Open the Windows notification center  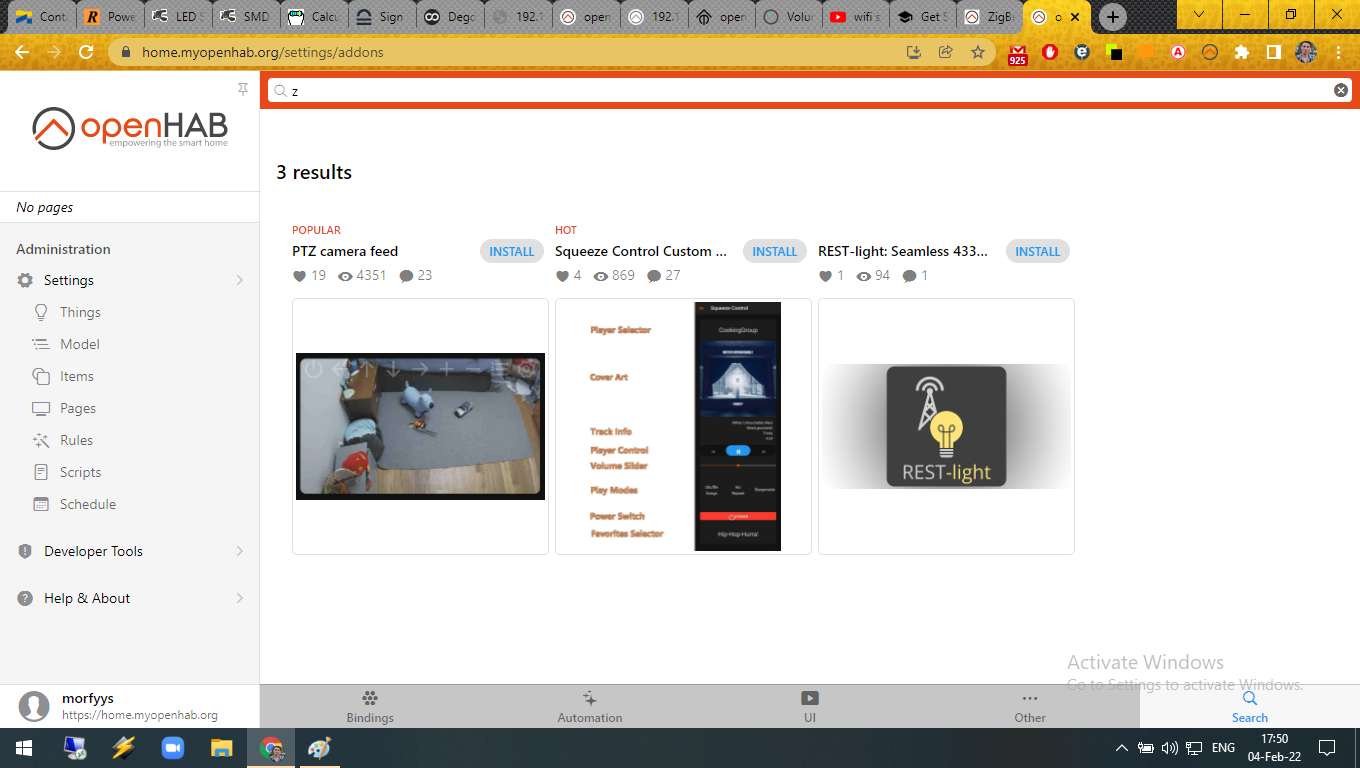[x=1327, y=748]
